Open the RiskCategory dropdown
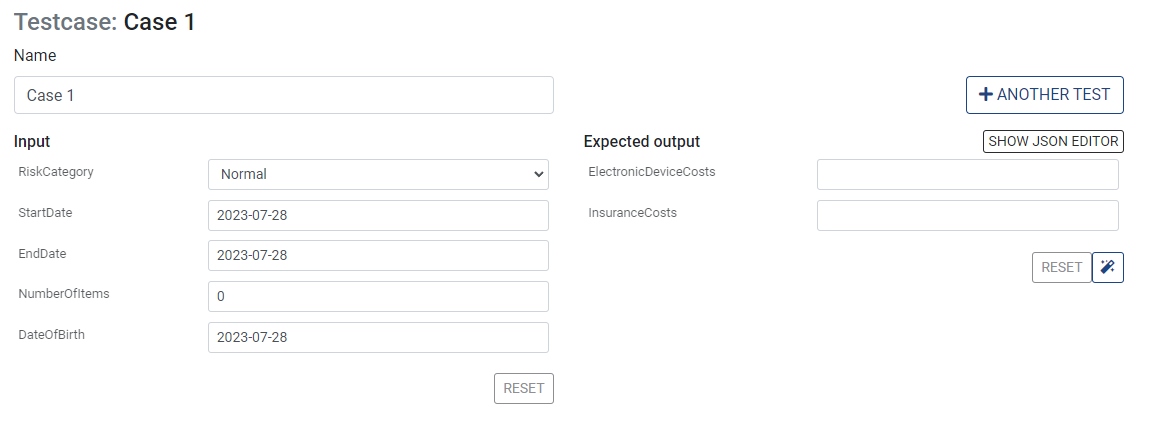This screenshot has height=444, width=1150. pos(378,174)
